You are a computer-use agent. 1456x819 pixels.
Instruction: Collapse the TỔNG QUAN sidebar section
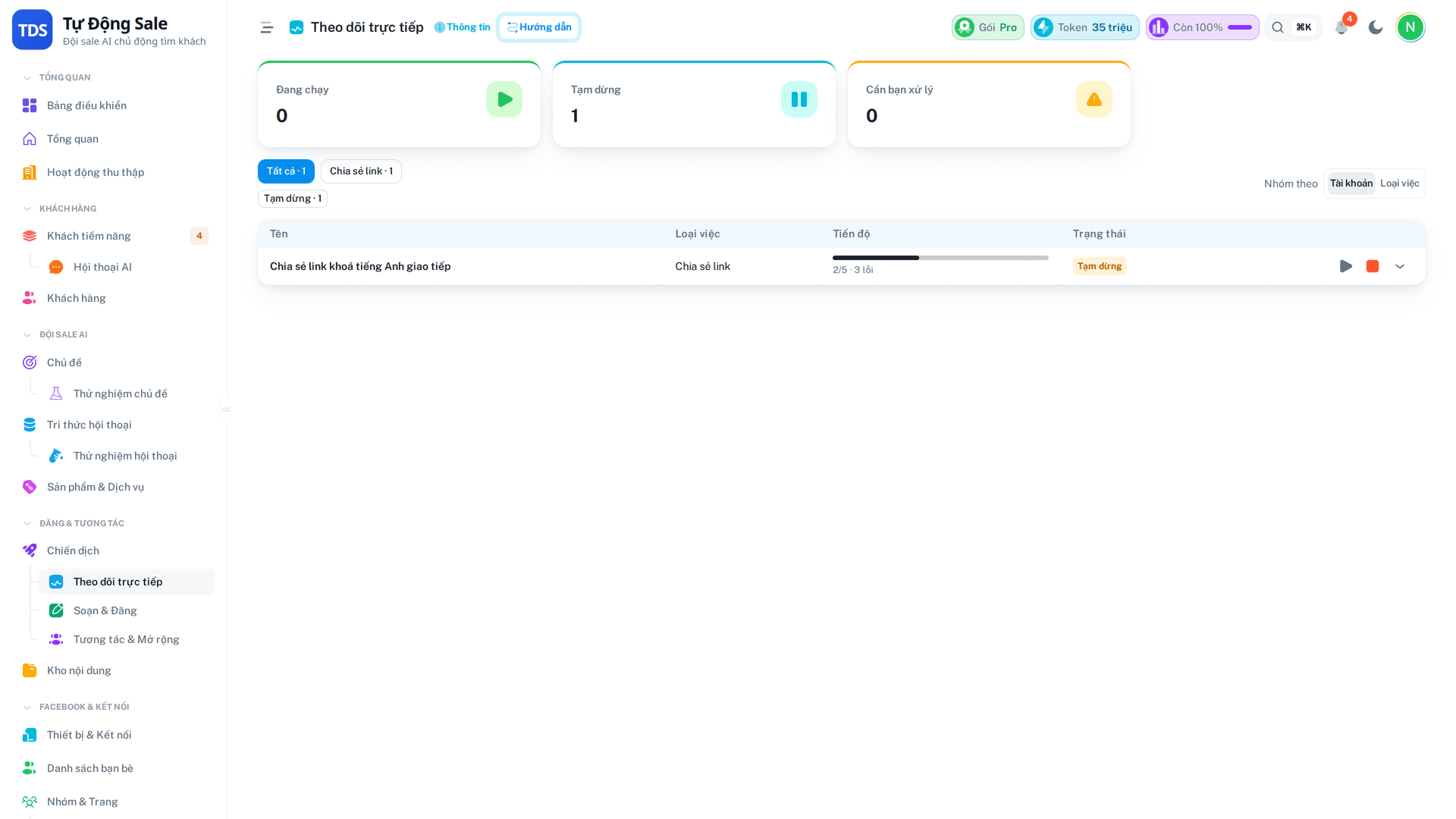tap(57, 77)
